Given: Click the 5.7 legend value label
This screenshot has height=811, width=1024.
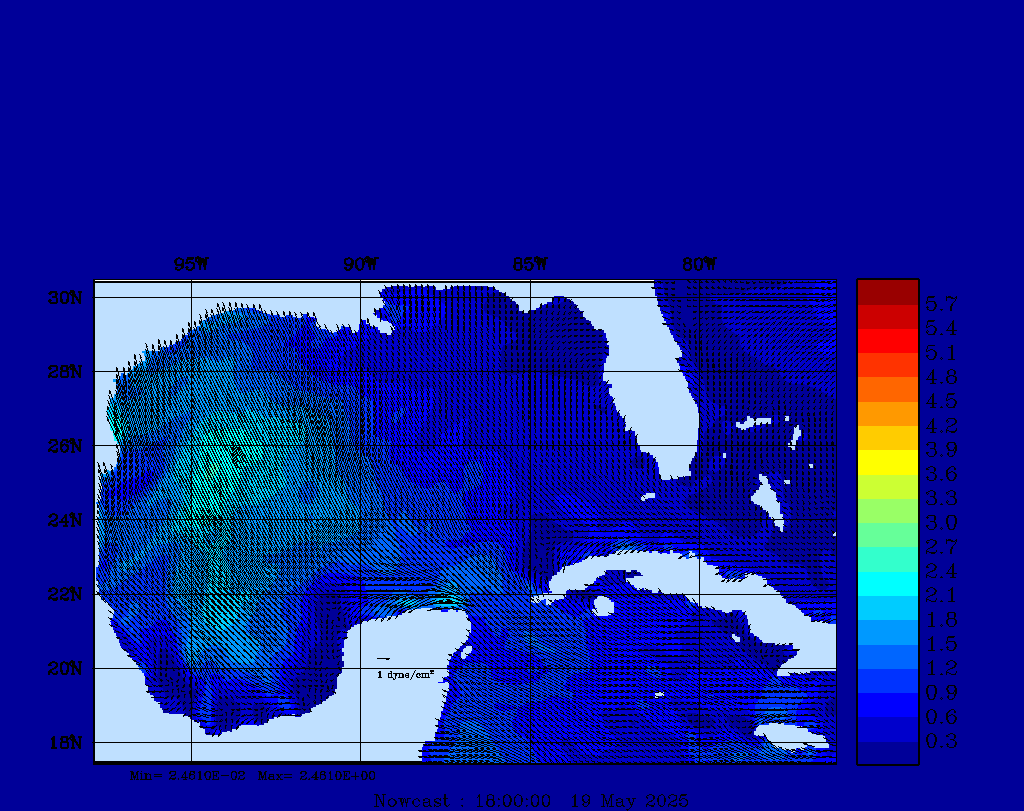Looking at the screenshot, I should 940,302.
